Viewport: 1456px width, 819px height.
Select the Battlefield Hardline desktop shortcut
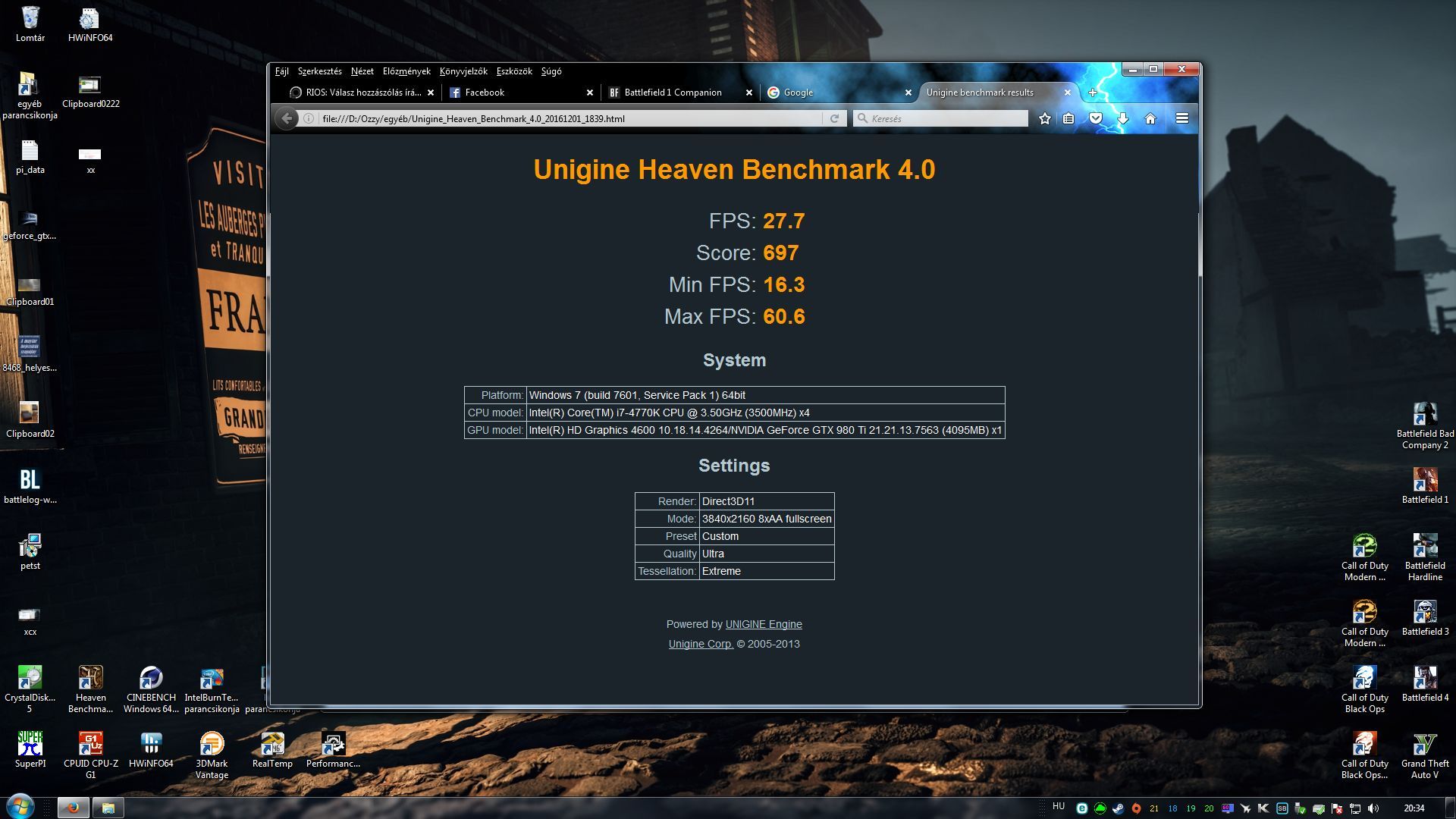point(1425,557)
